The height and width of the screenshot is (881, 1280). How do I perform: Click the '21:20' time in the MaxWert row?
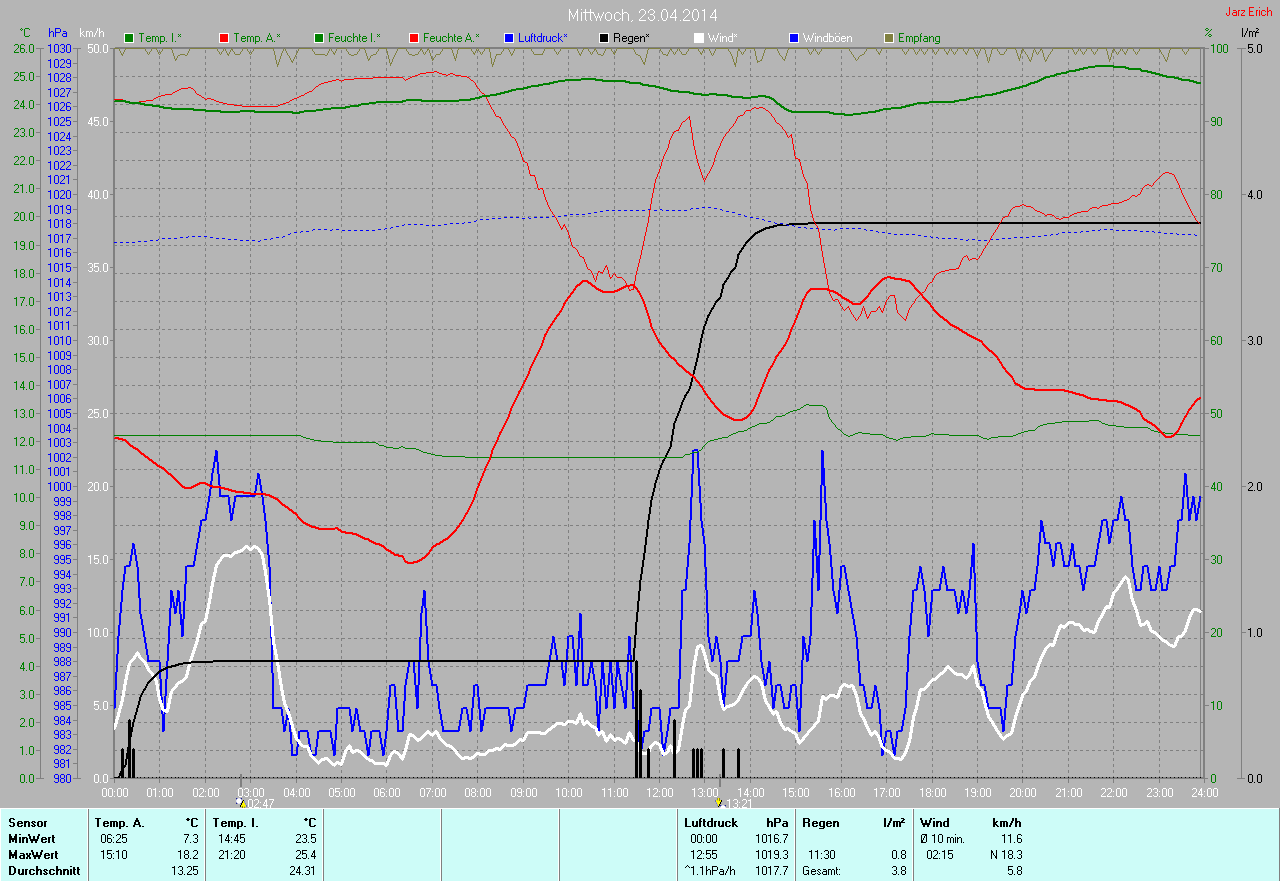pos(233,855)
